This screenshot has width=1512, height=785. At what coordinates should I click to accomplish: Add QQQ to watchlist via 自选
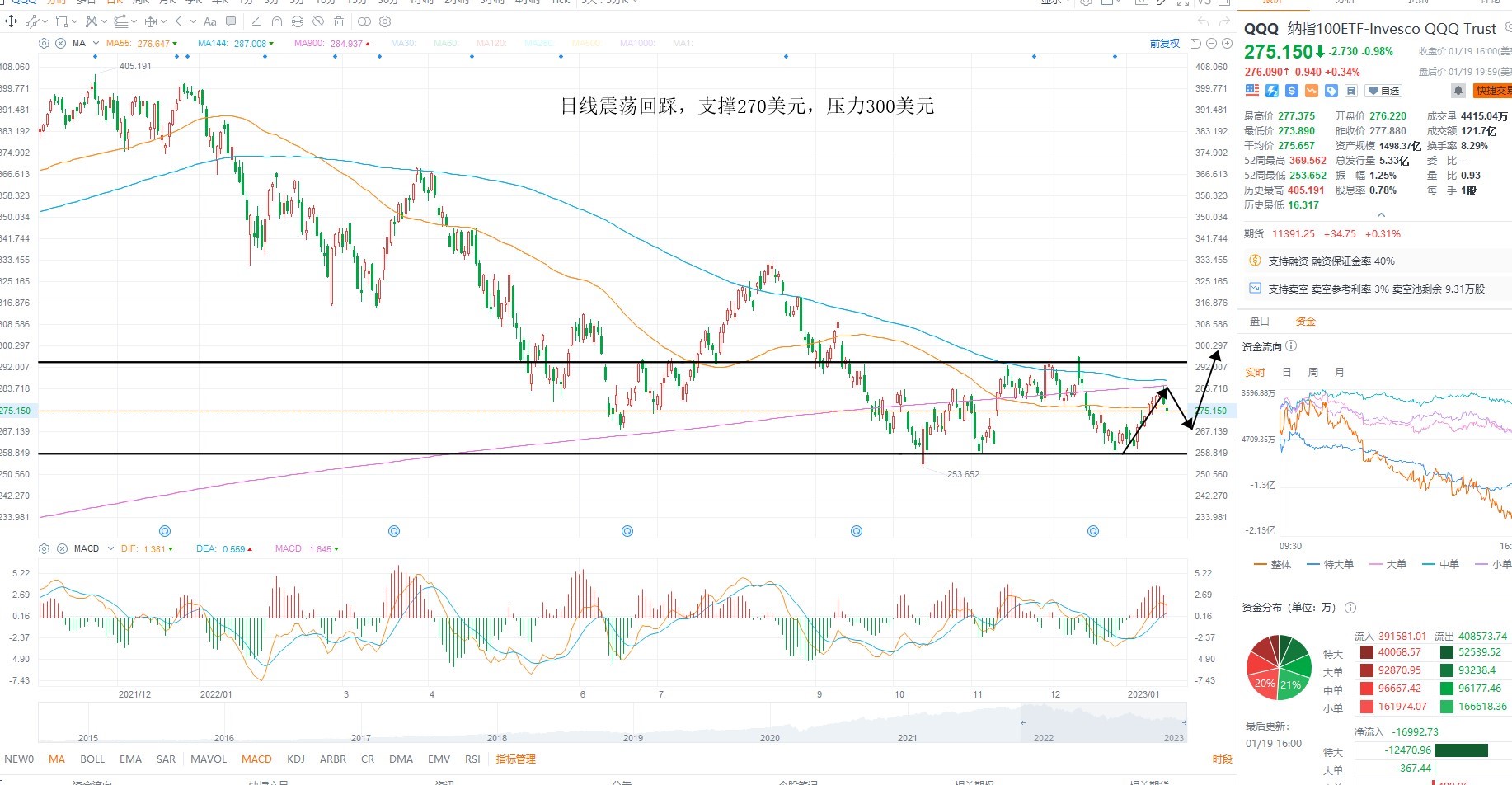point(1385,91)
